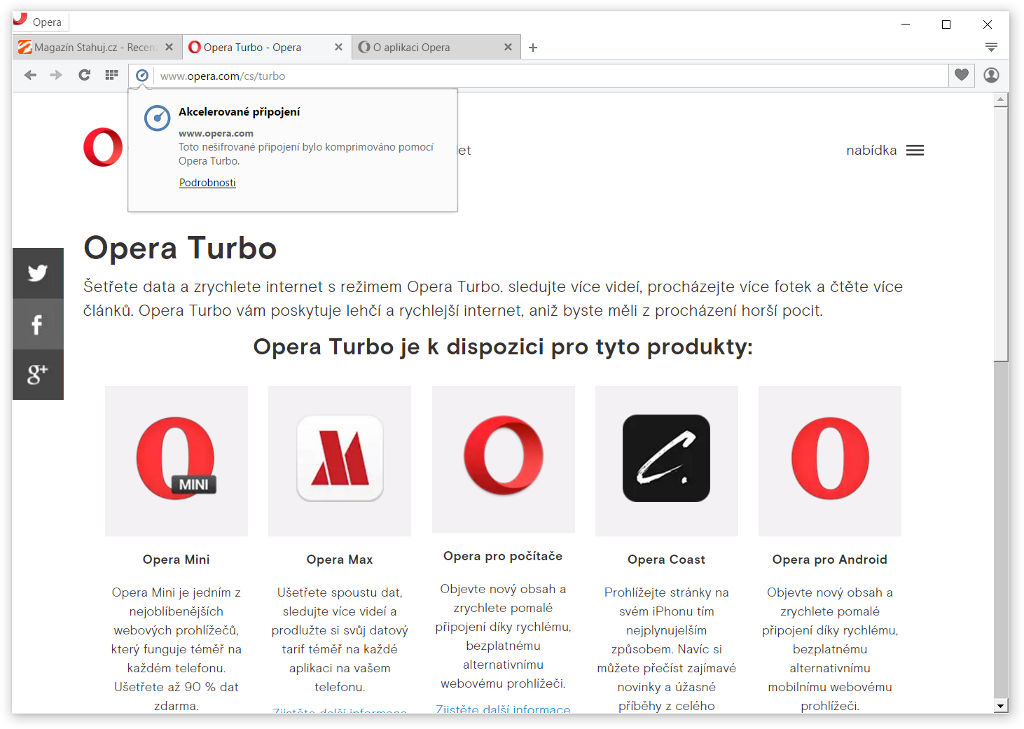Click the Opera pro Android icon
The image size is (1024, 729).
pyautogui.click(x=830, y=461)
